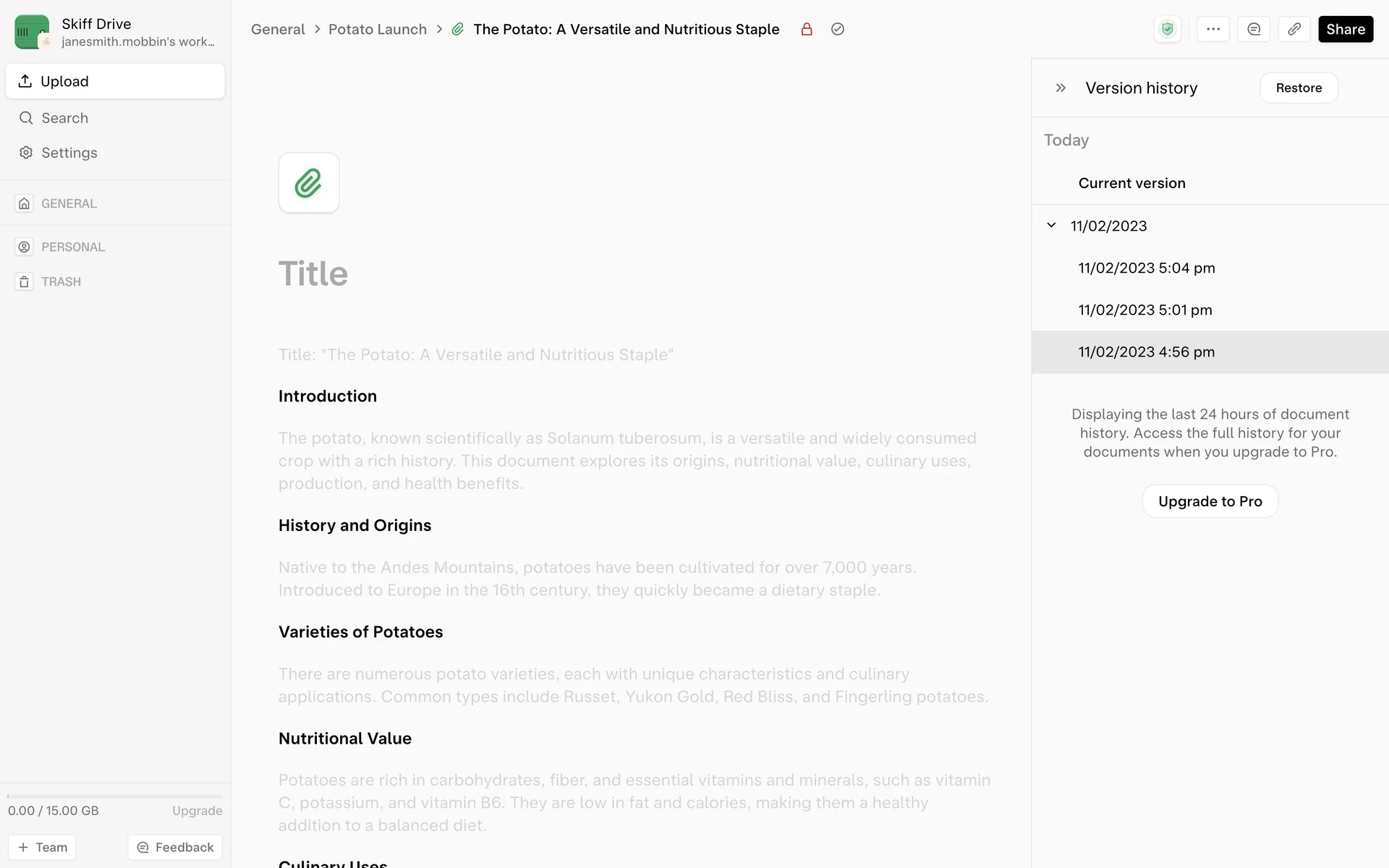Click the red lock icon in breadcrumb
The width and height of the screenshot is (1389, 868).
click(807, 30)
